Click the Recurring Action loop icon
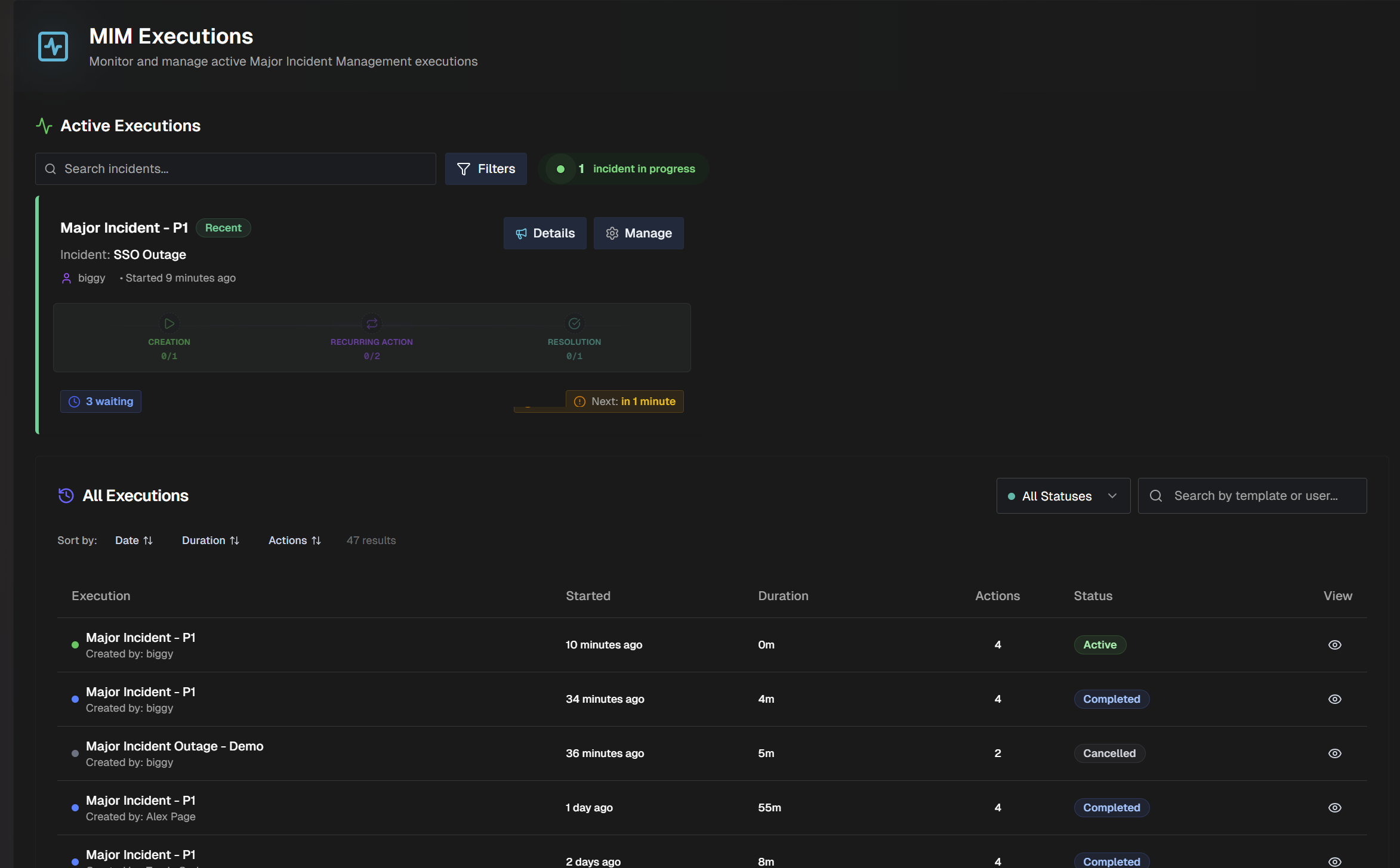This screenshot has height=868, width=1400. (x=371, y=323)
